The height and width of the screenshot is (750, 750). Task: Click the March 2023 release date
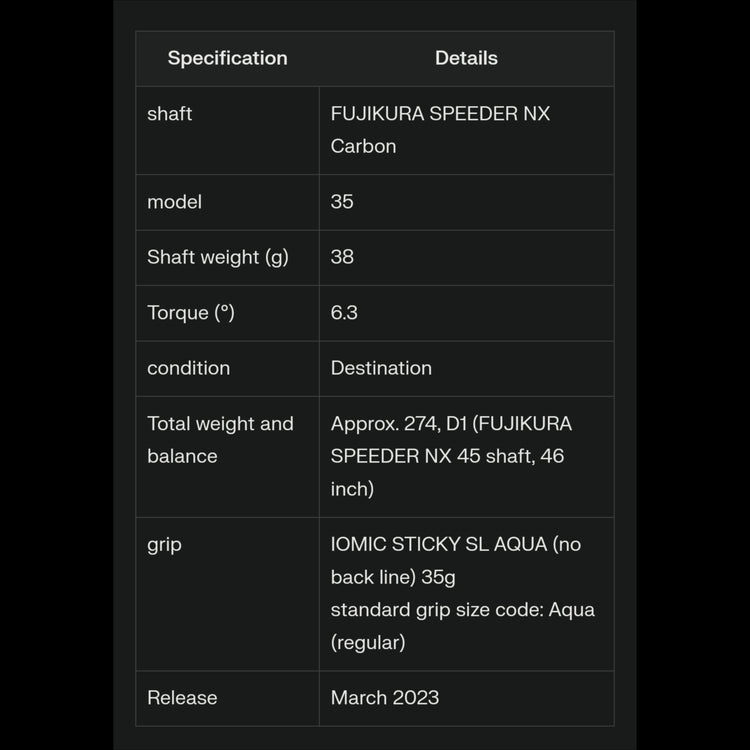(385, 698)
